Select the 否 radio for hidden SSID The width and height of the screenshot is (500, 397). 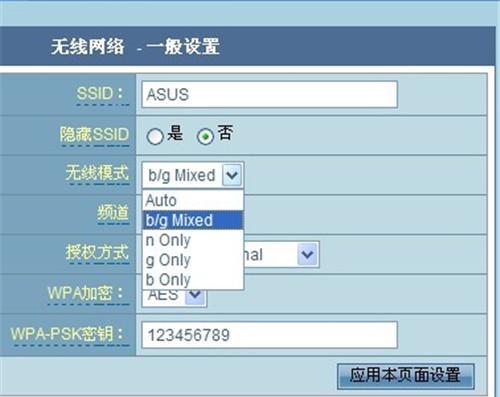(x=205, y=137)
